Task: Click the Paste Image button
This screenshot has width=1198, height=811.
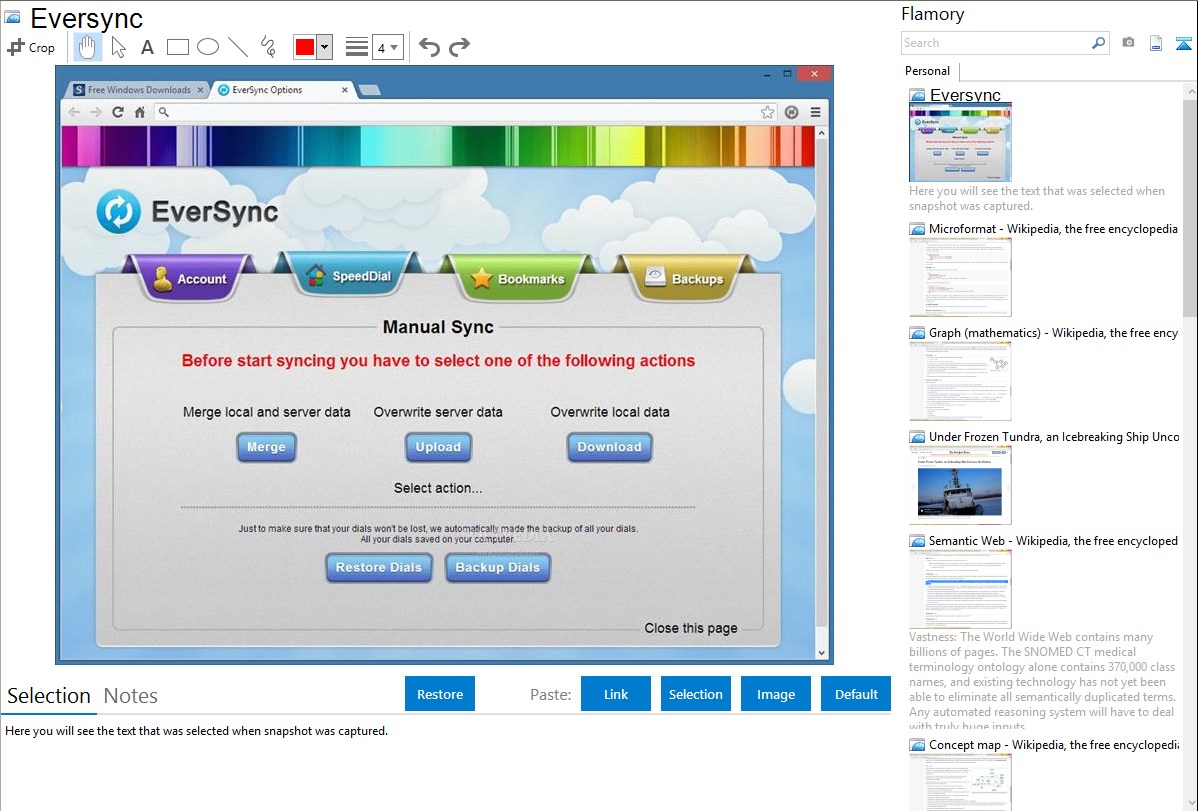Action: (x=775, y=694)
